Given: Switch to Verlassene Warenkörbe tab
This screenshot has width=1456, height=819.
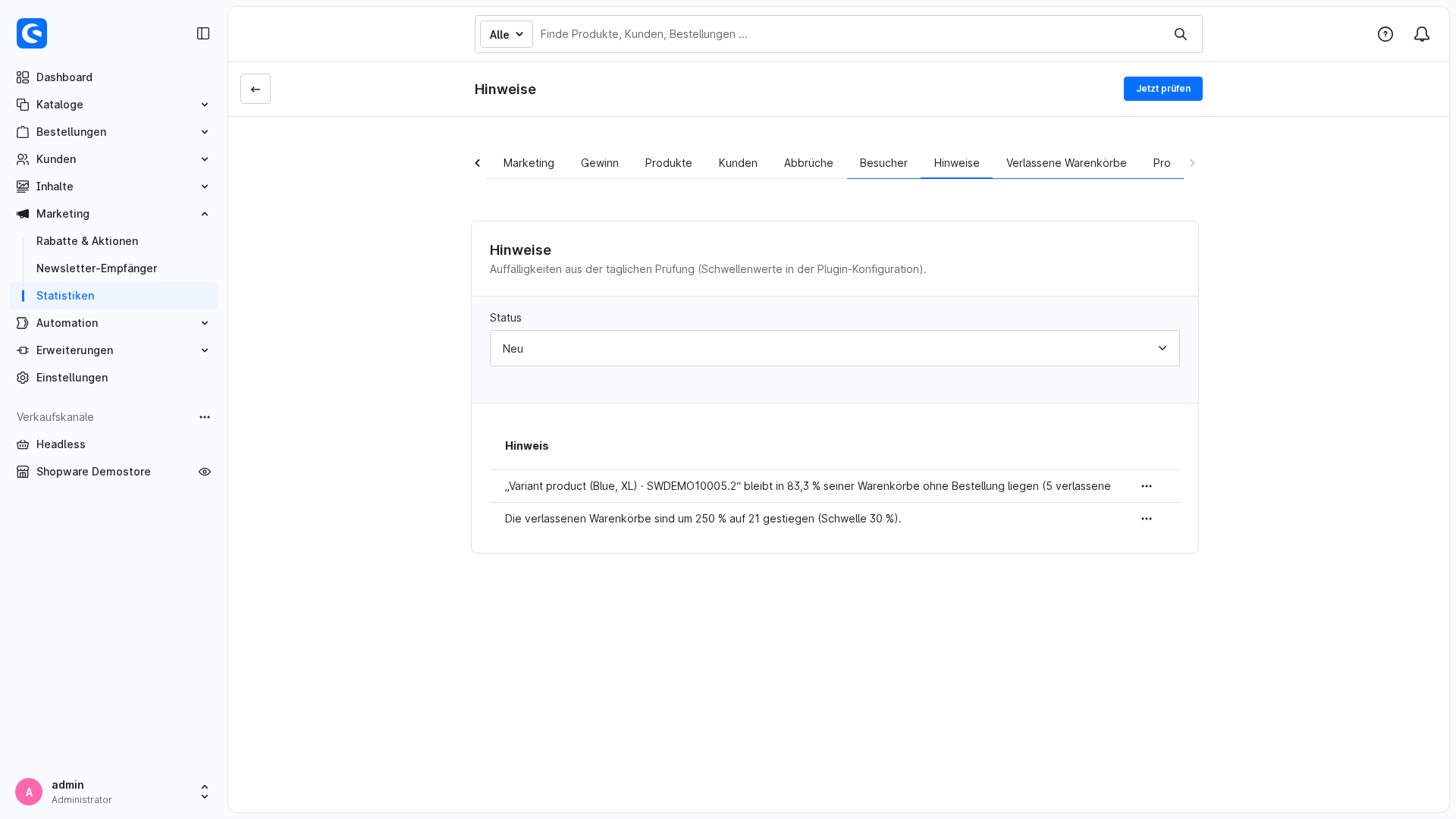Looking at the screenshot, I should pos(1066,163).
